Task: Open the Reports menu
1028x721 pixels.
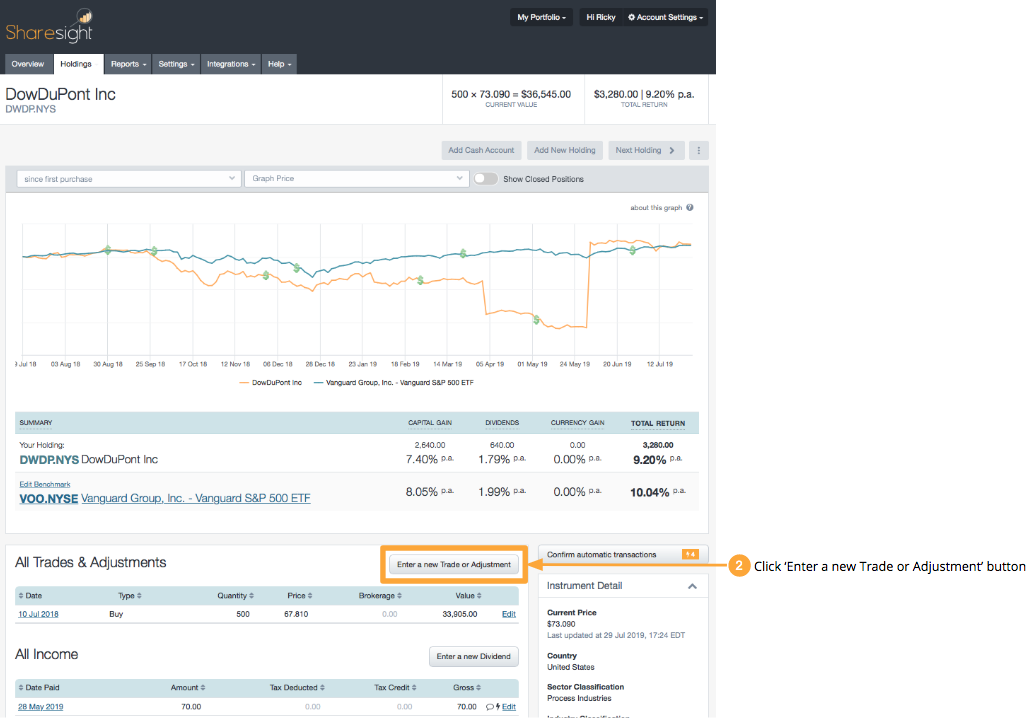Action: [x=128, y=64]
